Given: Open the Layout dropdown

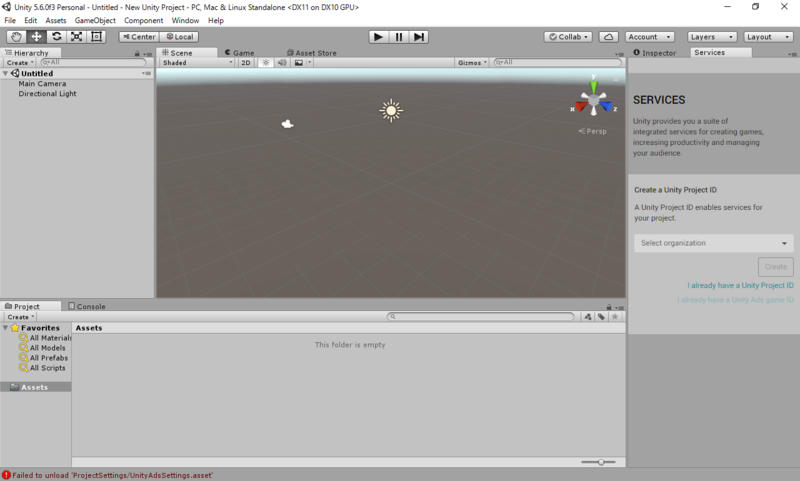Looking at the screenshot, I should tap(768, 37).
